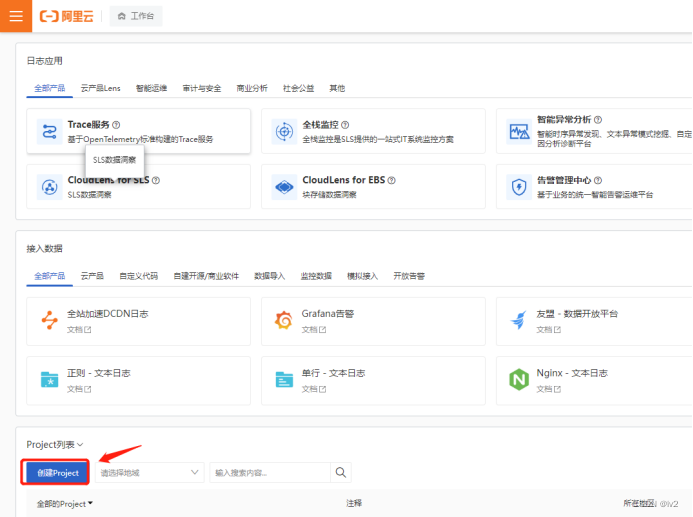Viewport: 693px width, 517px height.
Task: Open 文档 link under 友盟 数据开放平台
Action: point(548,330)
